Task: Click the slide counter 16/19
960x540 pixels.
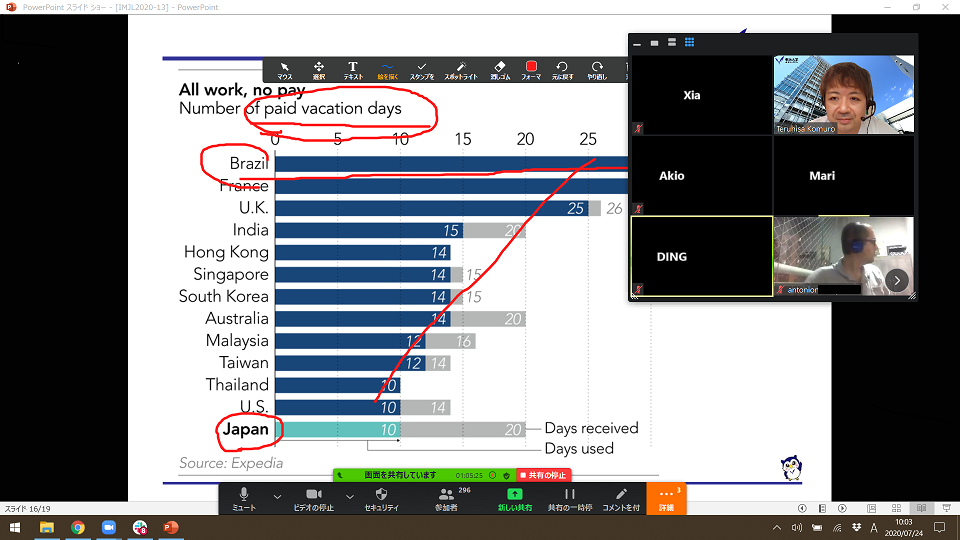Action: tap(28, 509)
